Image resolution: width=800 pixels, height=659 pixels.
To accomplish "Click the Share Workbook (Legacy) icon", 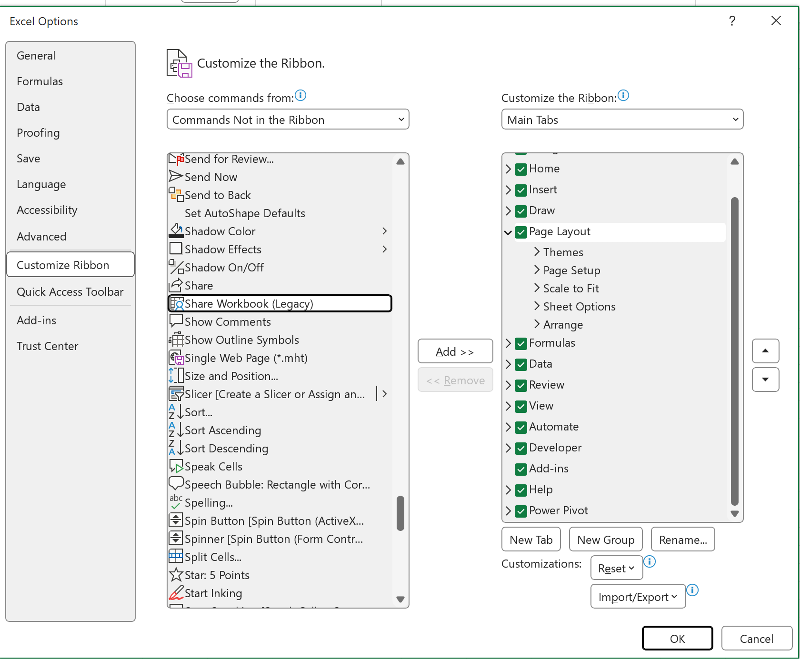I will 177,303.
